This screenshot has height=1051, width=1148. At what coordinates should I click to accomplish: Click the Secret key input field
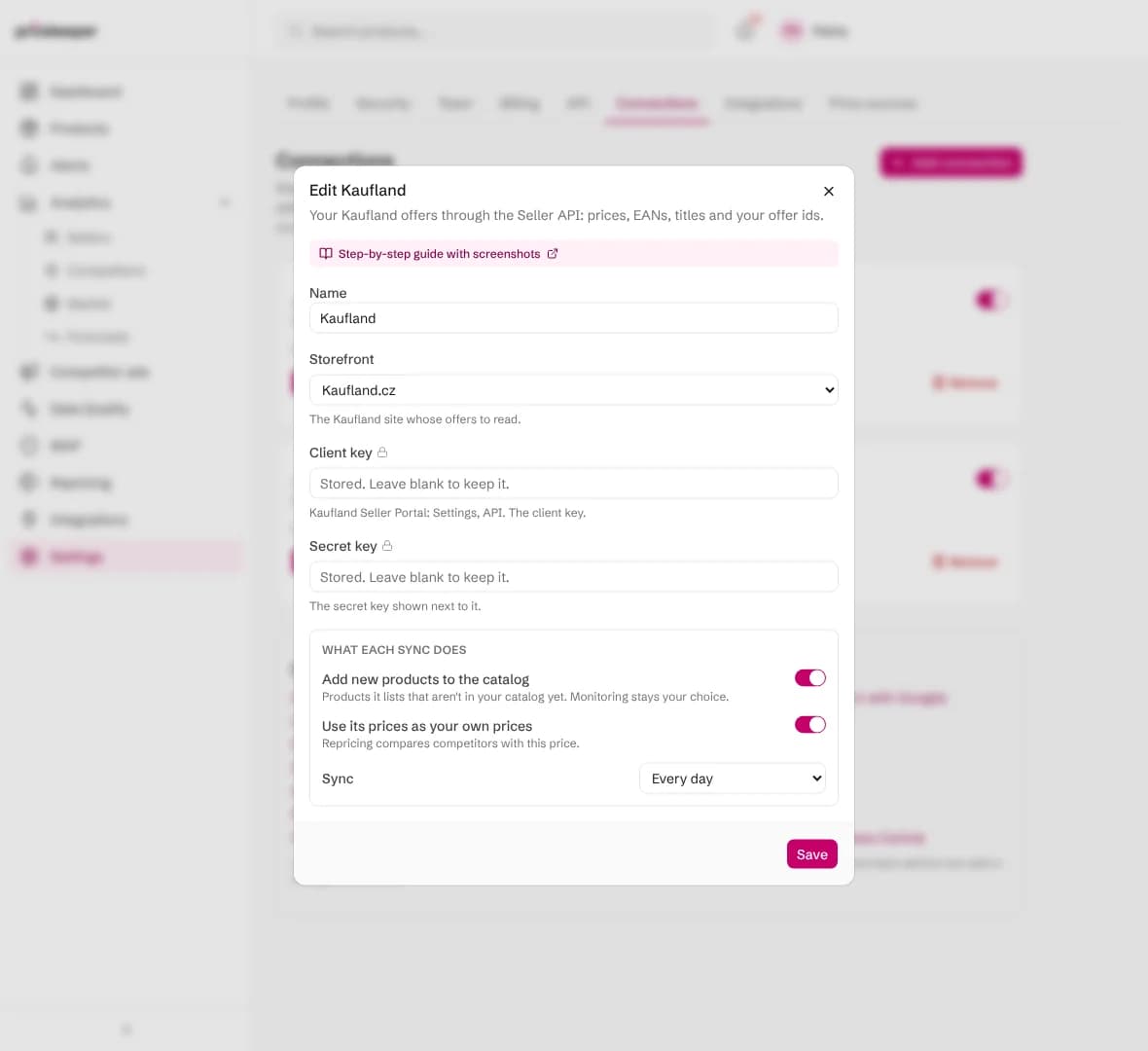(573, 576)
